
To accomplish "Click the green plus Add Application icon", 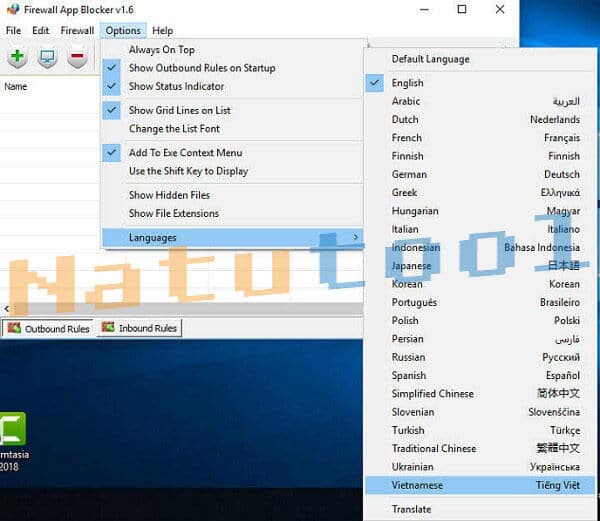I will 17,58.
